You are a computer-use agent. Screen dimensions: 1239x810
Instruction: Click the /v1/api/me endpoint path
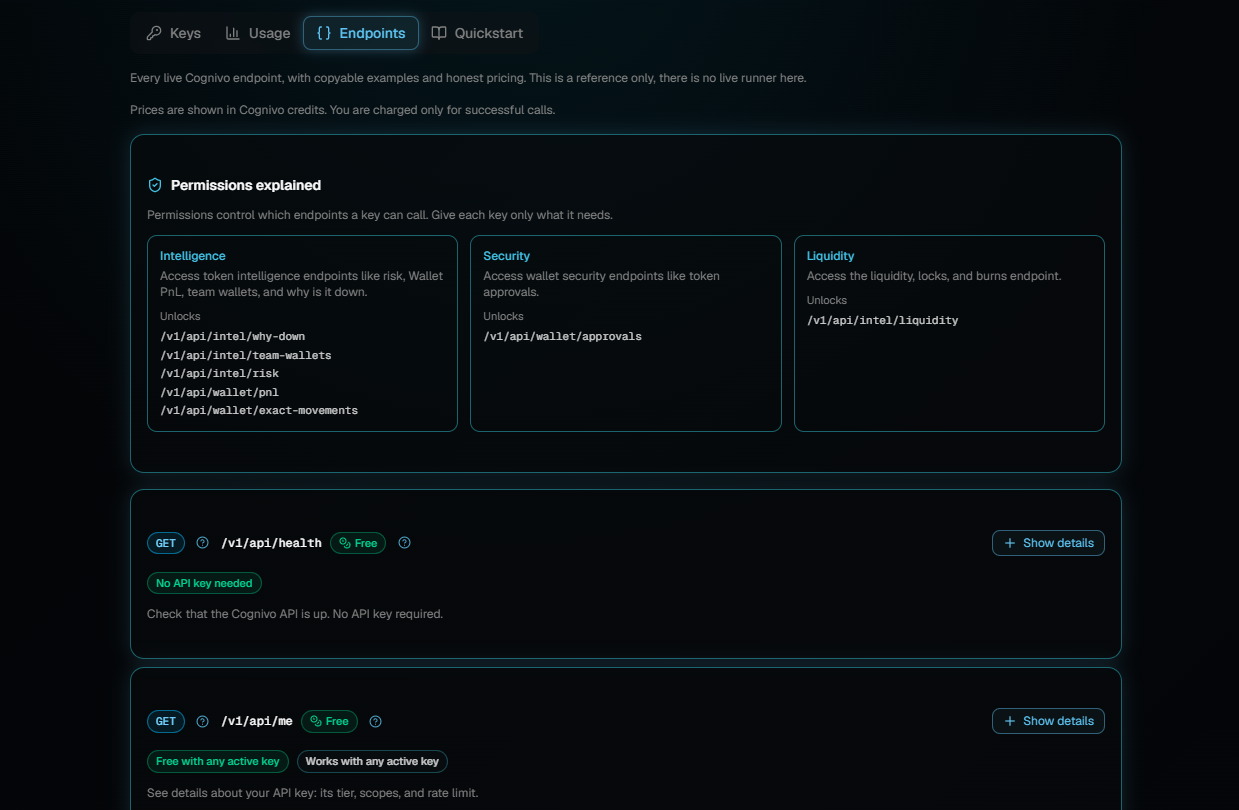[257, 721]
